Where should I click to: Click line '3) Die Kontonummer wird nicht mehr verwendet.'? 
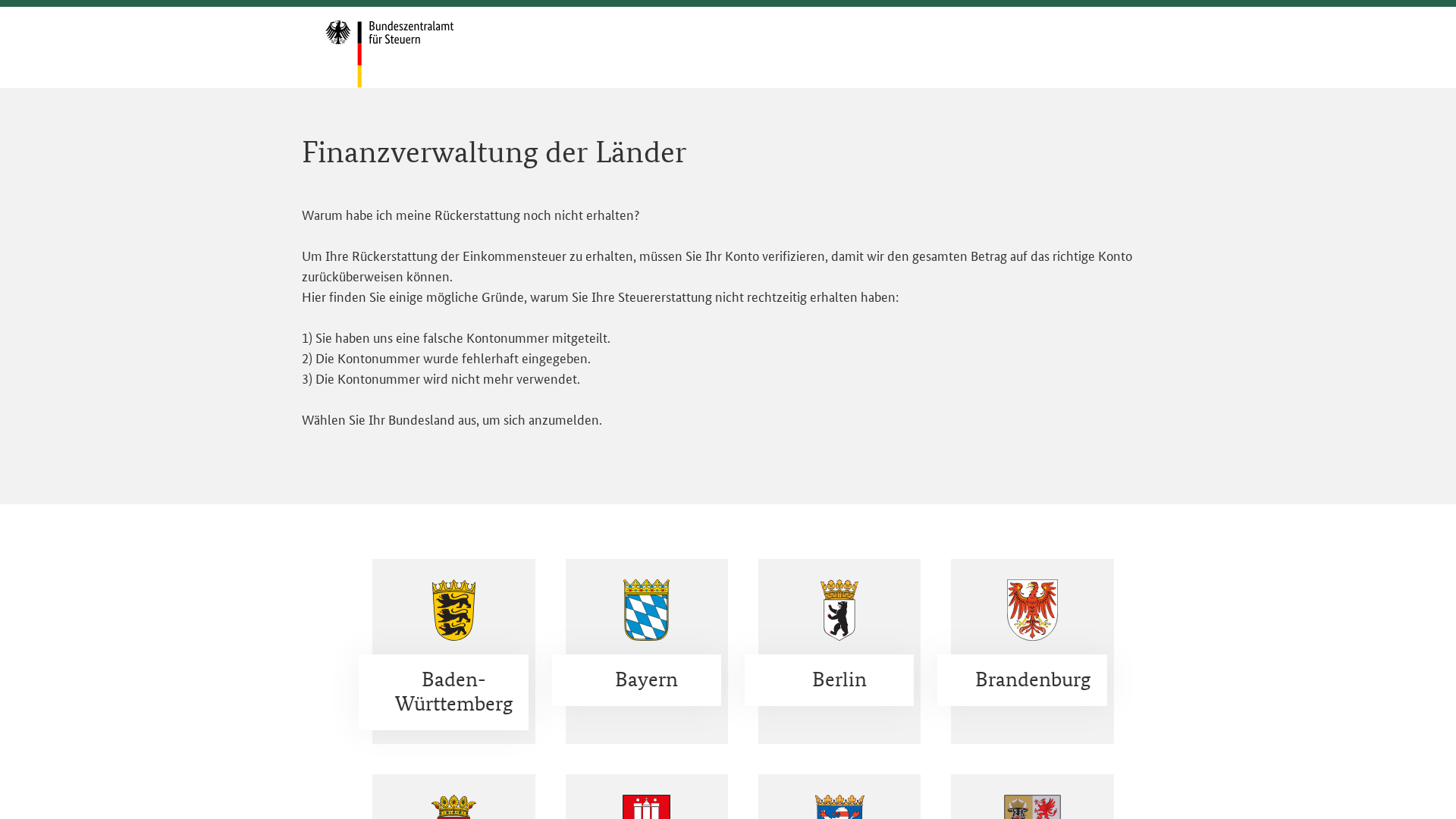click(441, 379)
